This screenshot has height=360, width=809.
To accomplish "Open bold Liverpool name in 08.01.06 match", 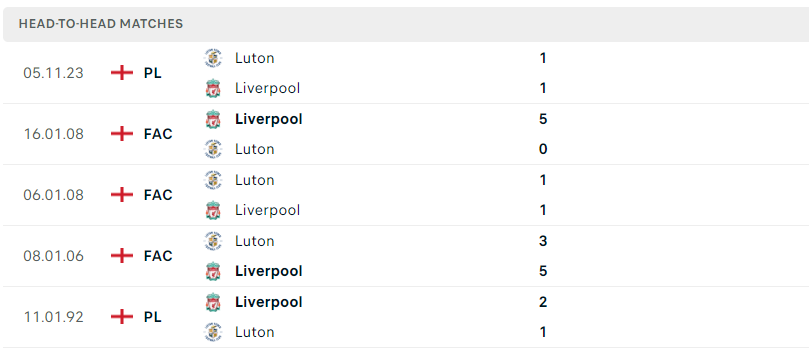I will point(269,271).
